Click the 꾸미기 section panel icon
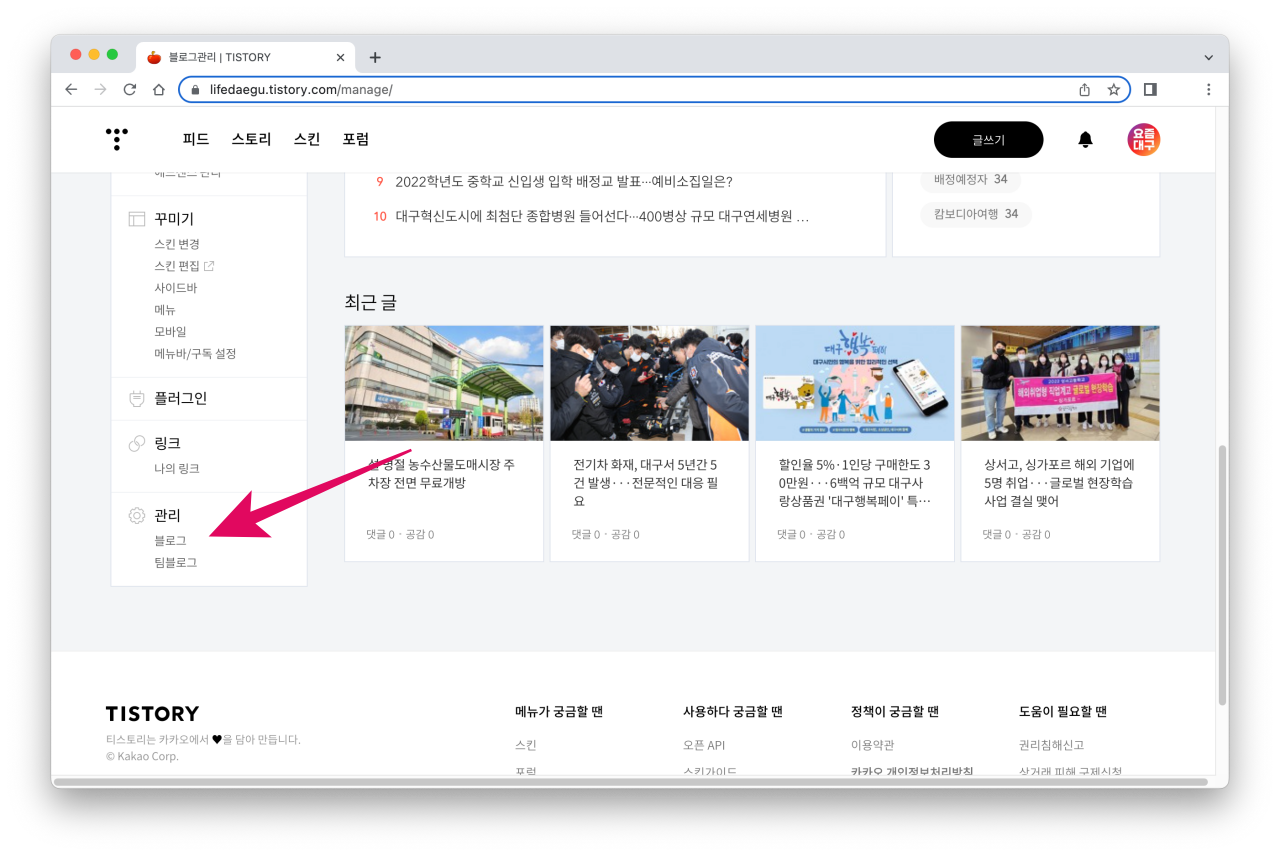This screenshot has height=856, width=1280. (x=135, y=217)
